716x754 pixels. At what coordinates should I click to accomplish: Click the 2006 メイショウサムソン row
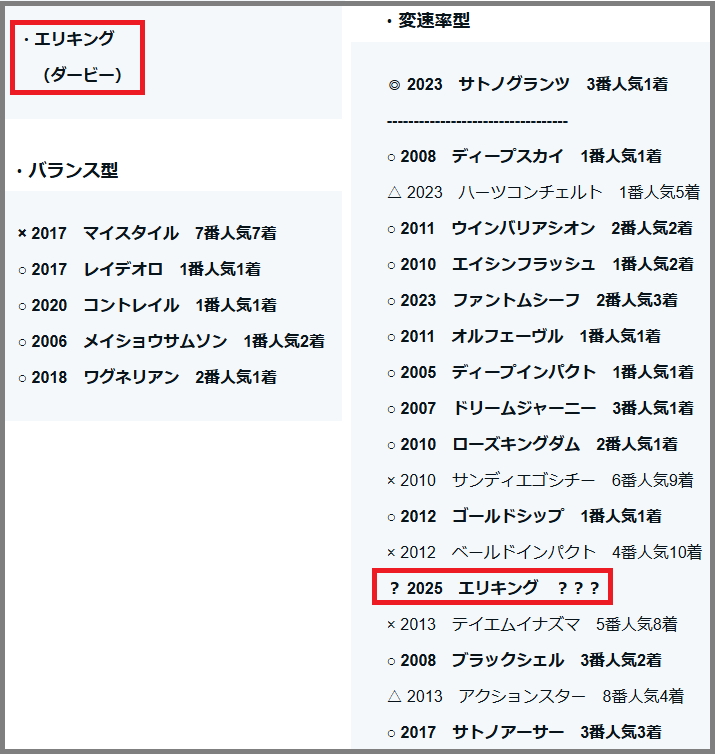pos(171,341)
